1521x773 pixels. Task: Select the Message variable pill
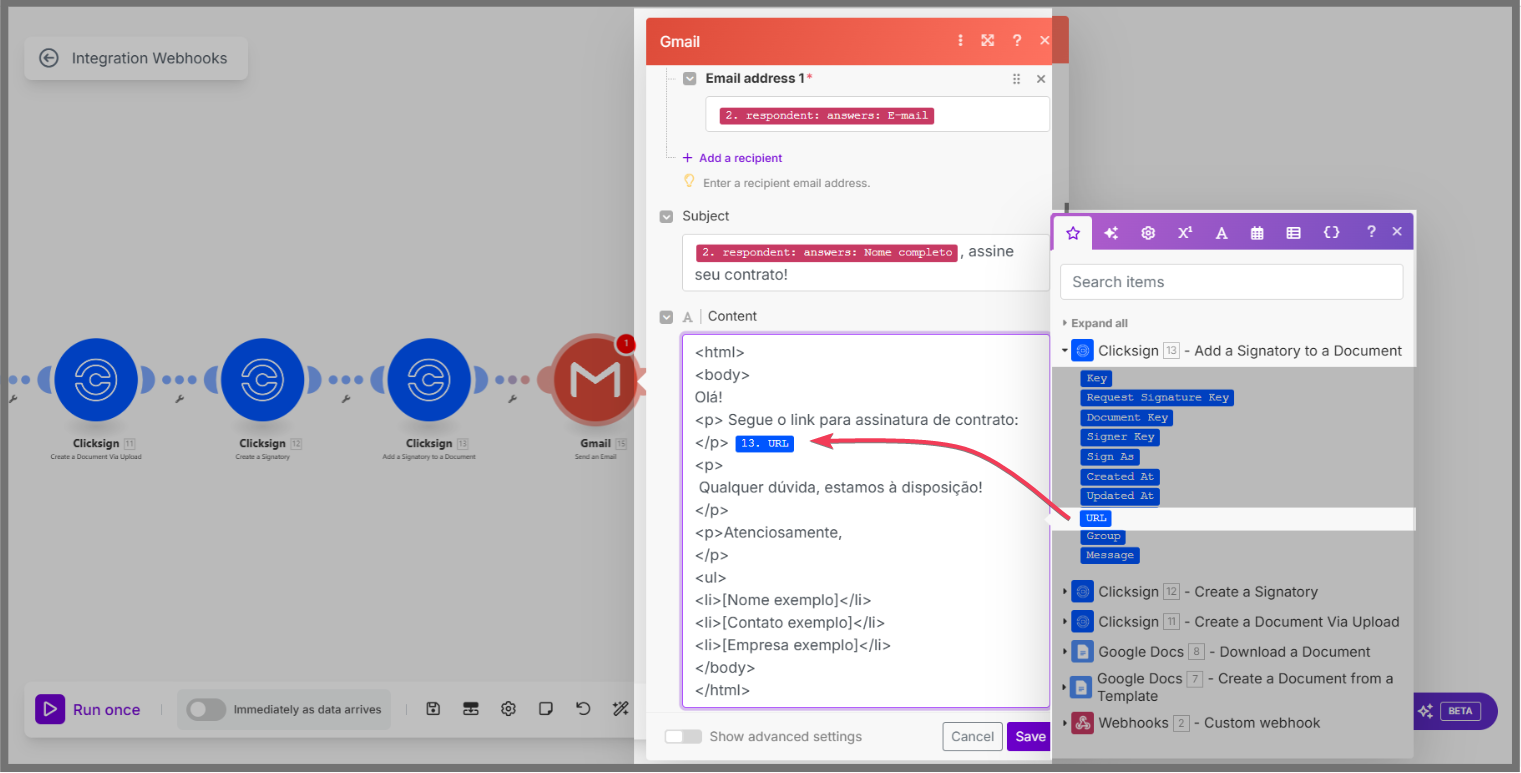[1110, 555]
